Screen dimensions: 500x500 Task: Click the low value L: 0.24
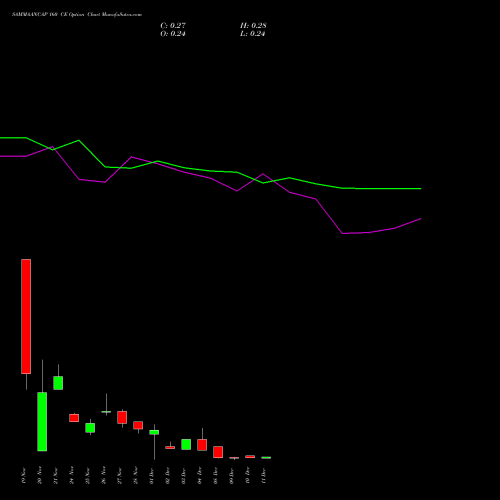pos(253,34)
